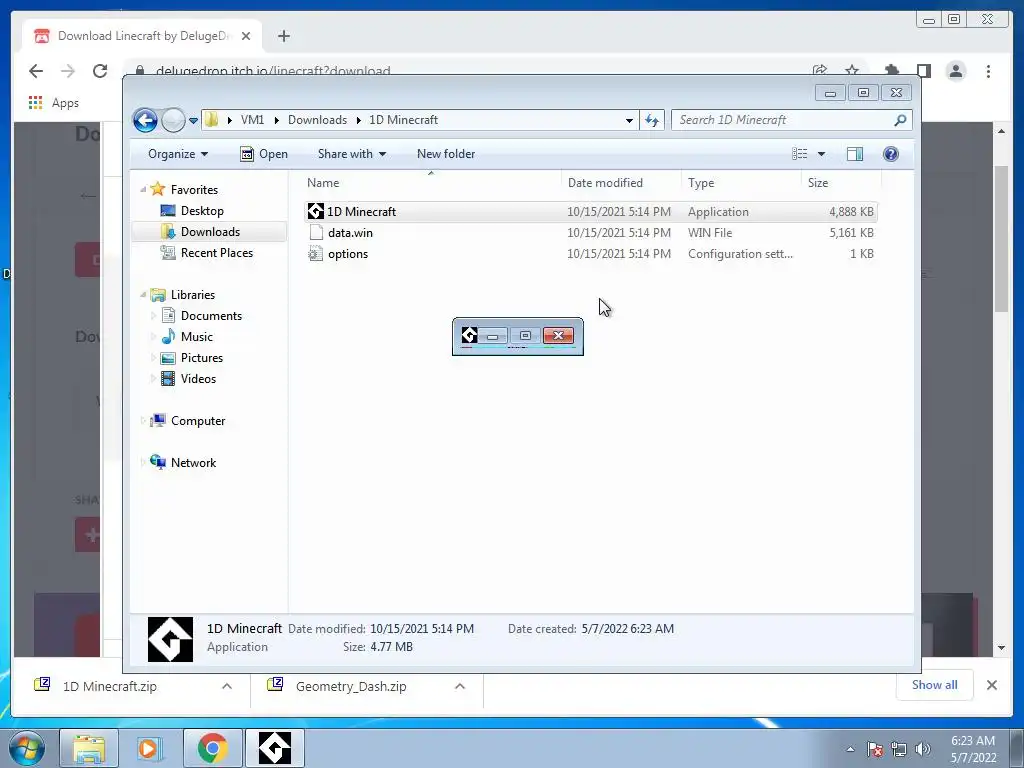Sort by the Name column header
The image size is (1024, 768).
[431, 183]
